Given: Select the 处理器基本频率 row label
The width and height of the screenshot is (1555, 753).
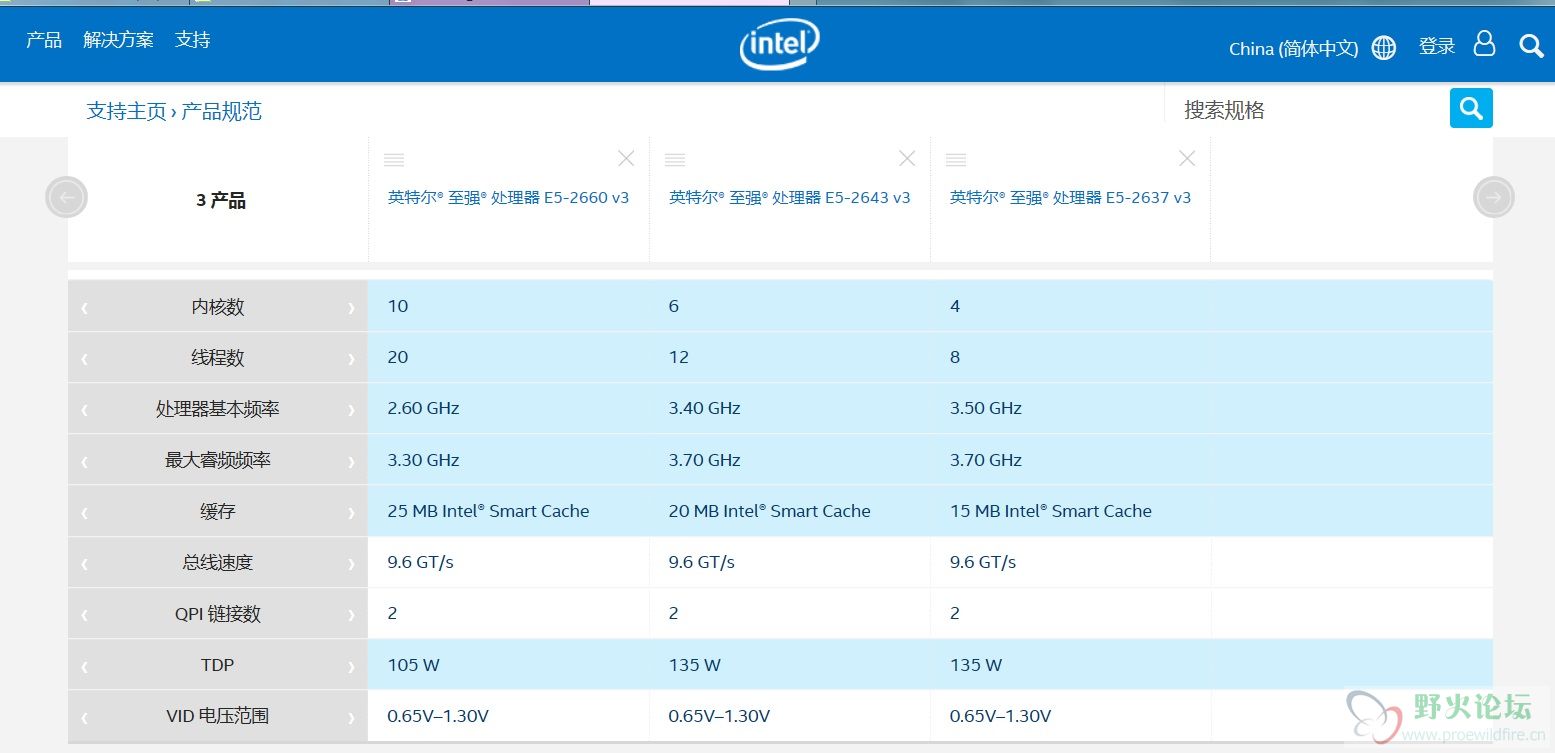Looking at the screenshot, I should pos(218,410).
